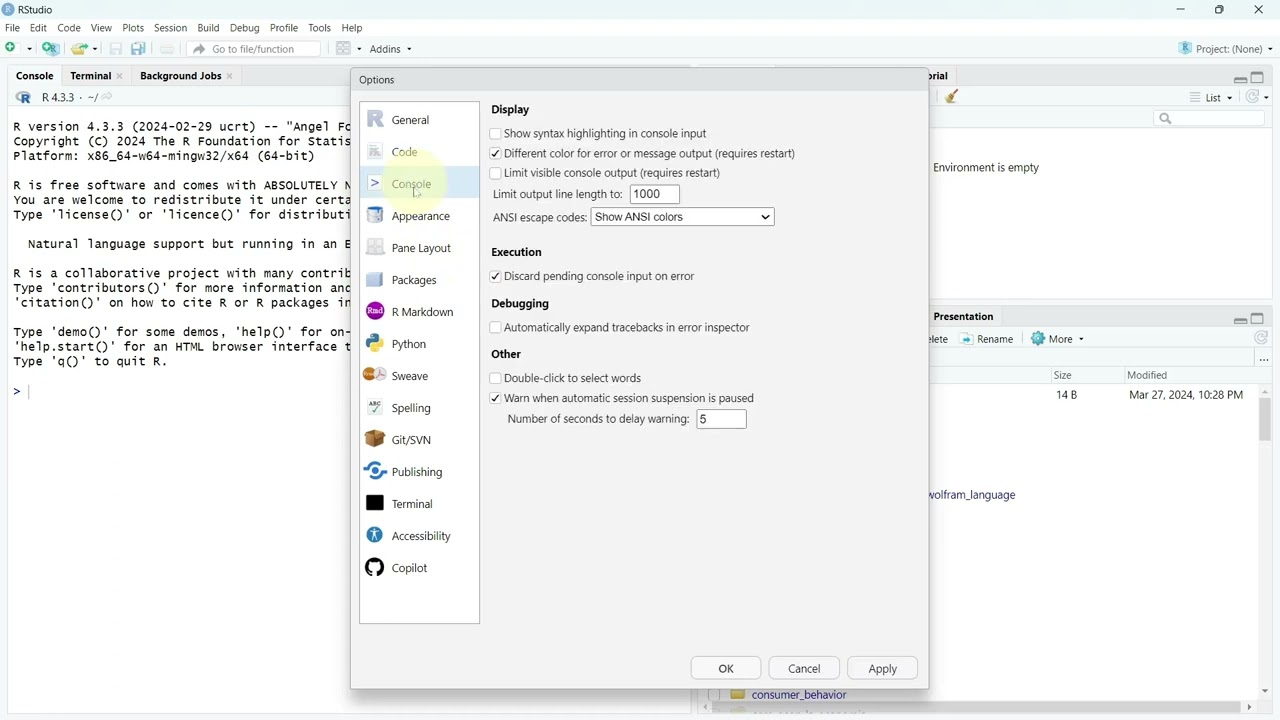Viewport: 1280px width, 720px height.
Task: Click the Workspace panes grid icon
Action: pos(344,49)
